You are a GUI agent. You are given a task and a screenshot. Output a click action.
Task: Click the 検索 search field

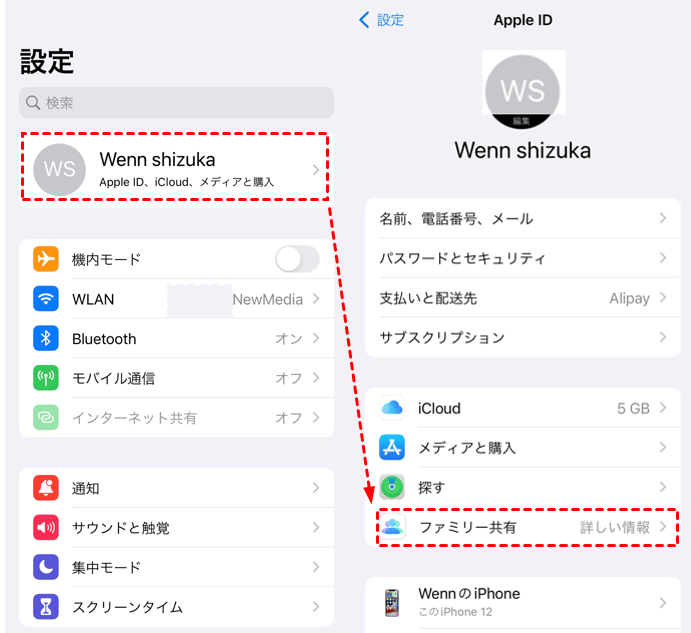[176, 103]
